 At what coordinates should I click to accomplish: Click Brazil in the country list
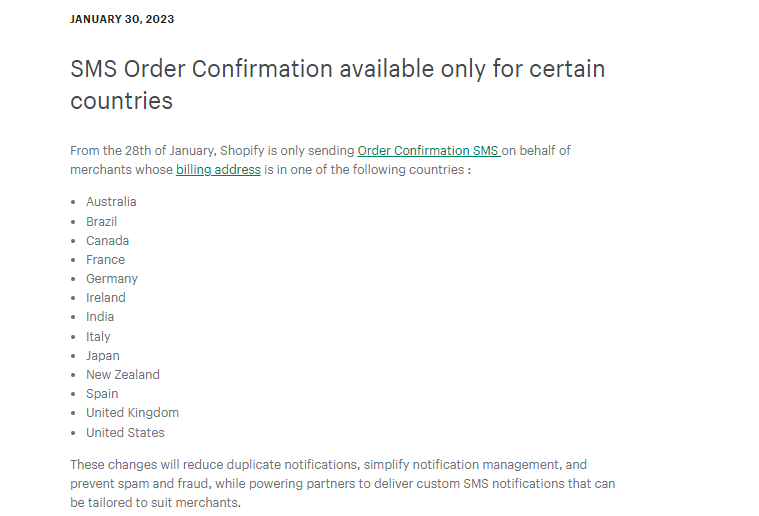click(101, 221)
